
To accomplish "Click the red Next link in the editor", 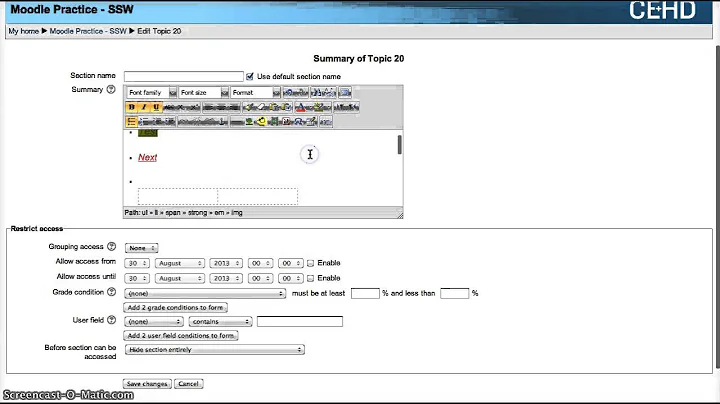I will (x=147, y=157).
